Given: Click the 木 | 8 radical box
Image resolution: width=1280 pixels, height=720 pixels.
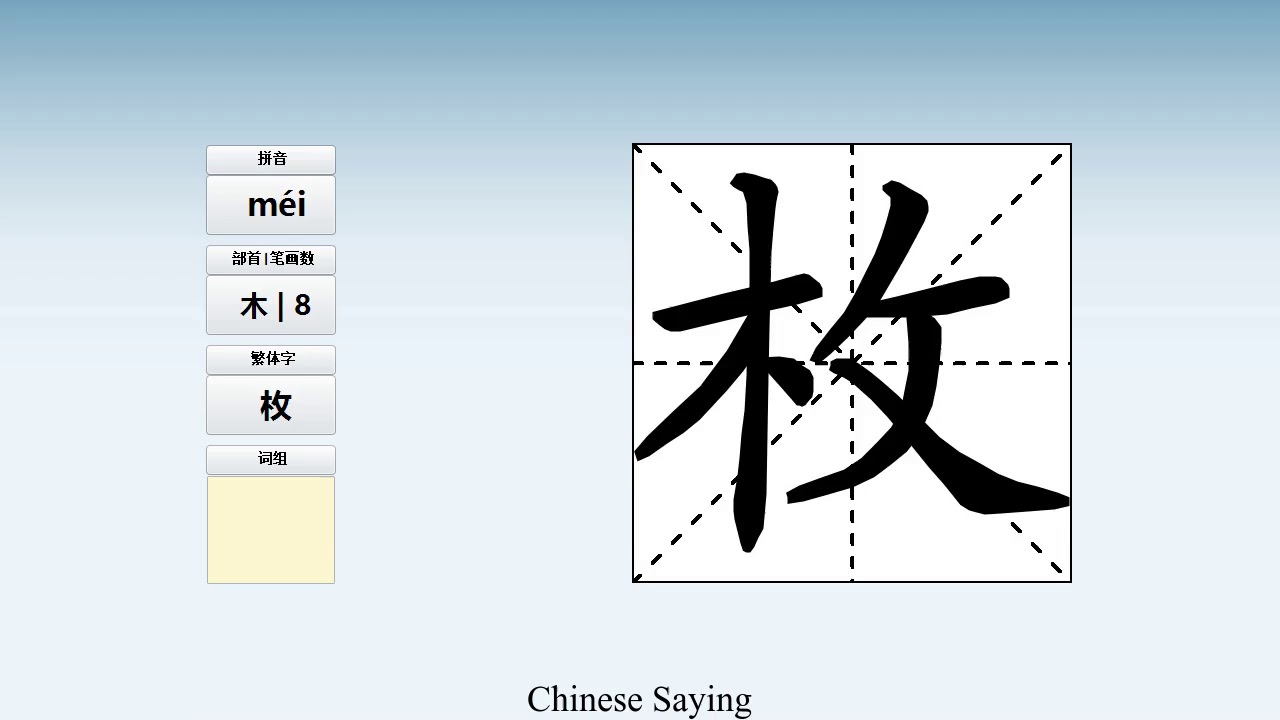Looking at the screenshot, I should click(271, 305).
